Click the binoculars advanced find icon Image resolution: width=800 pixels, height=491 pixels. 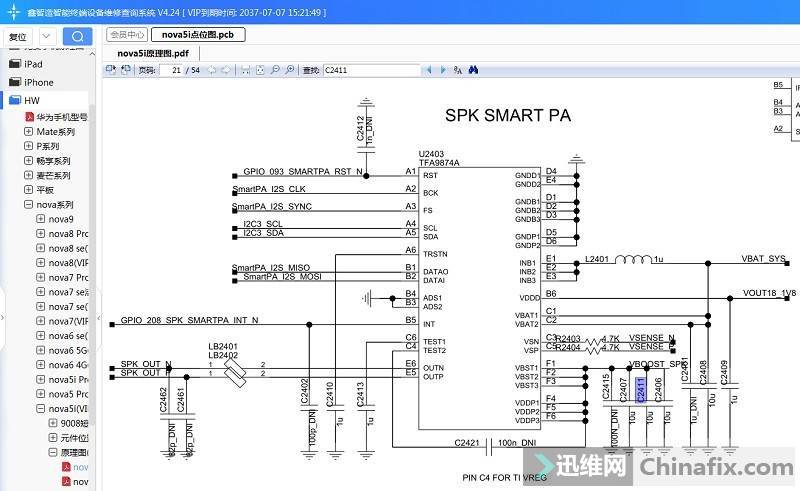(474, 70)
